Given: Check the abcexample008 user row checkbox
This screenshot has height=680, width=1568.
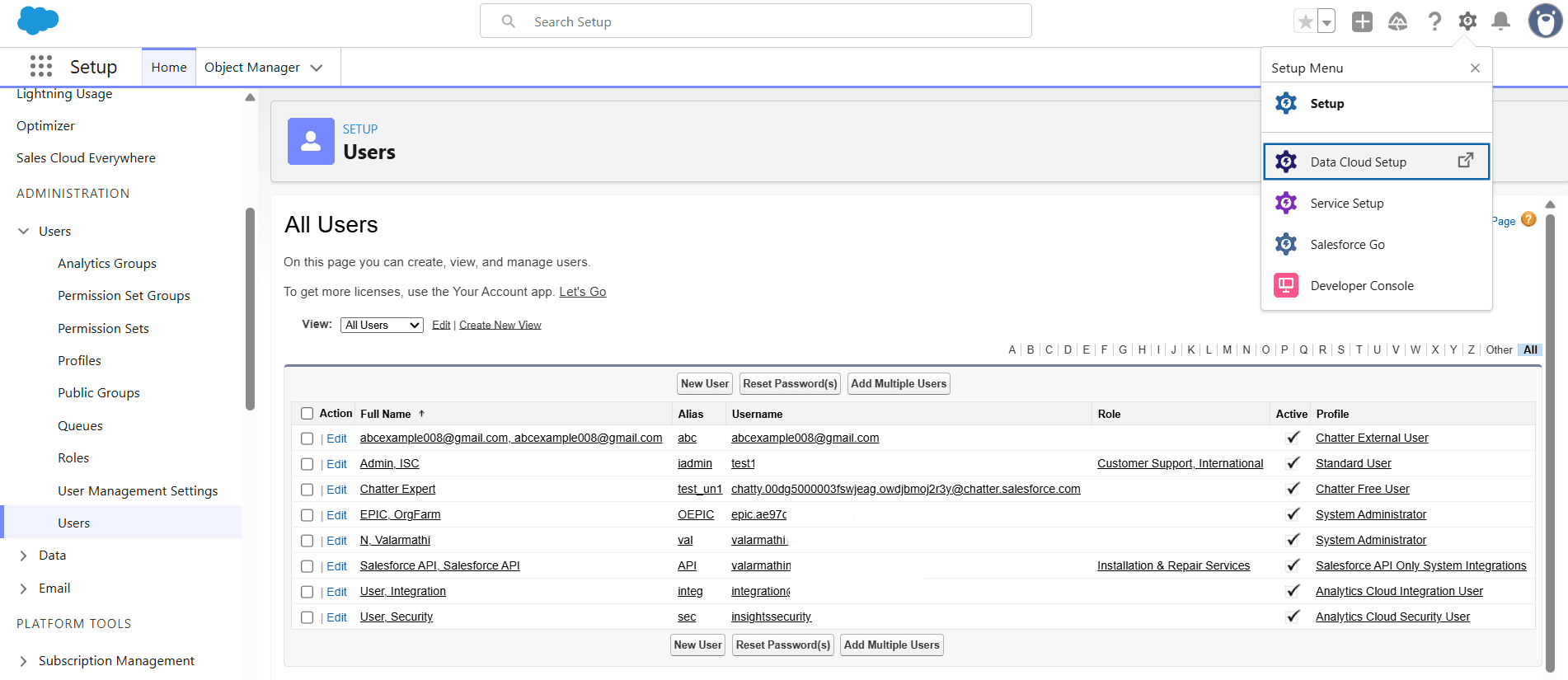Looking at the screenshot, I should [307, 438].
